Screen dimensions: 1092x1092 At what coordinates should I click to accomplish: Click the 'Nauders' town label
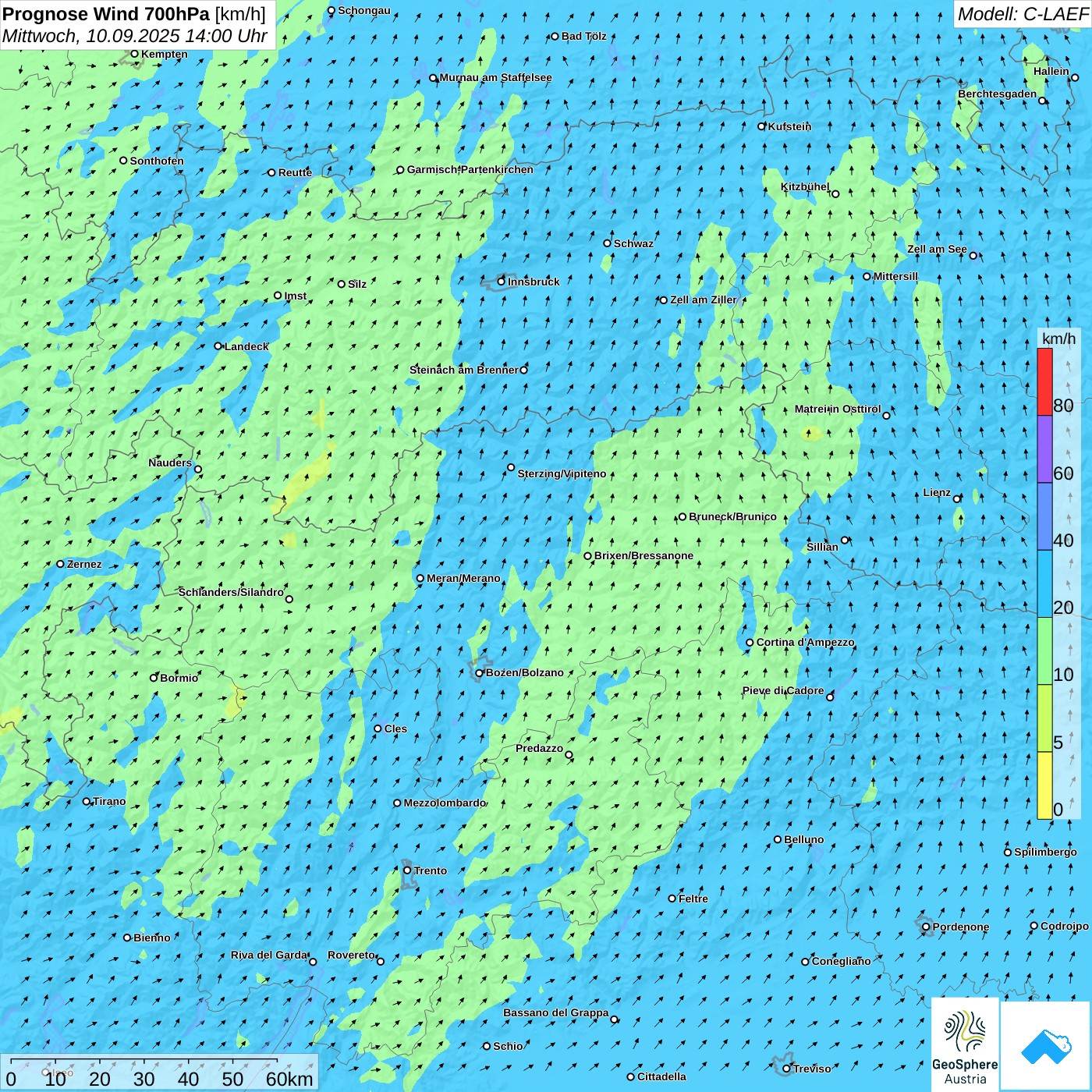click(x=169, y=463)
